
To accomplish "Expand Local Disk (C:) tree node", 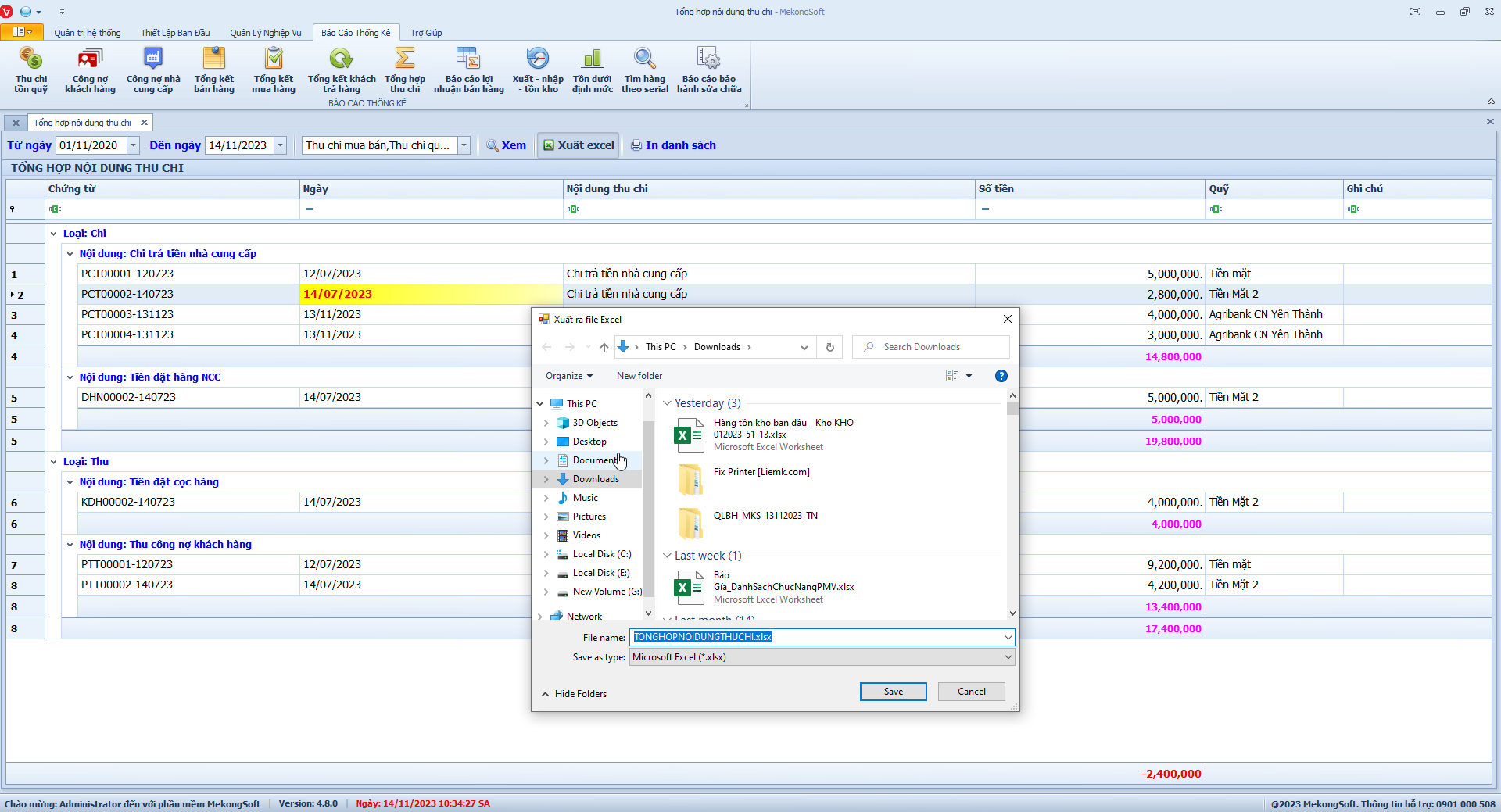I will [x=546, y=554].
